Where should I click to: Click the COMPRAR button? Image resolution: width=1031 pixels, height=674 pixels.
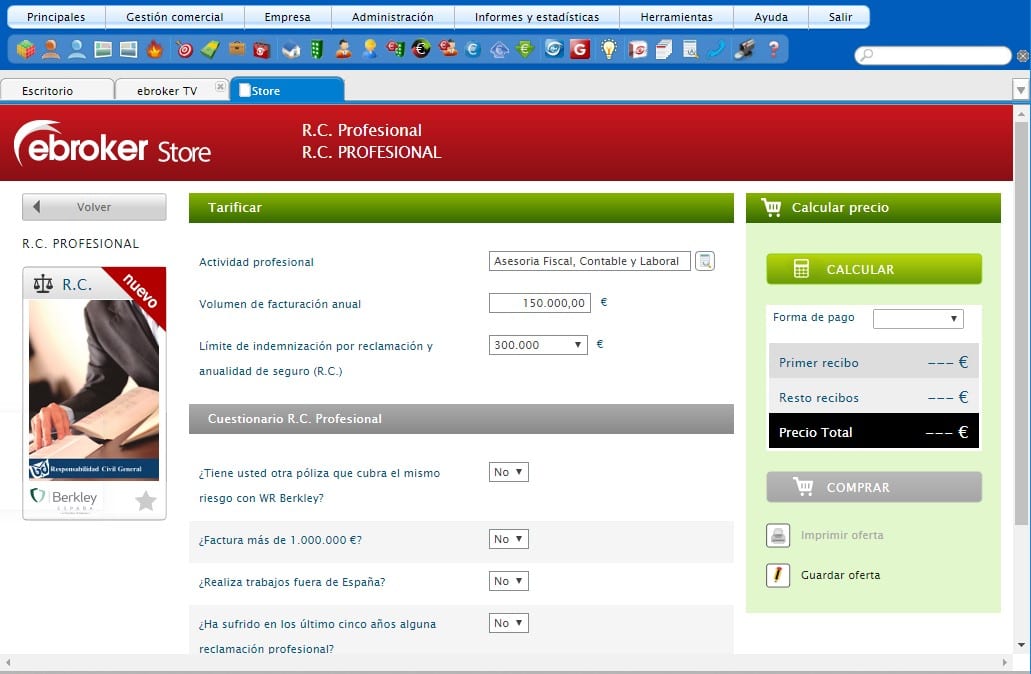coord(874,487)
